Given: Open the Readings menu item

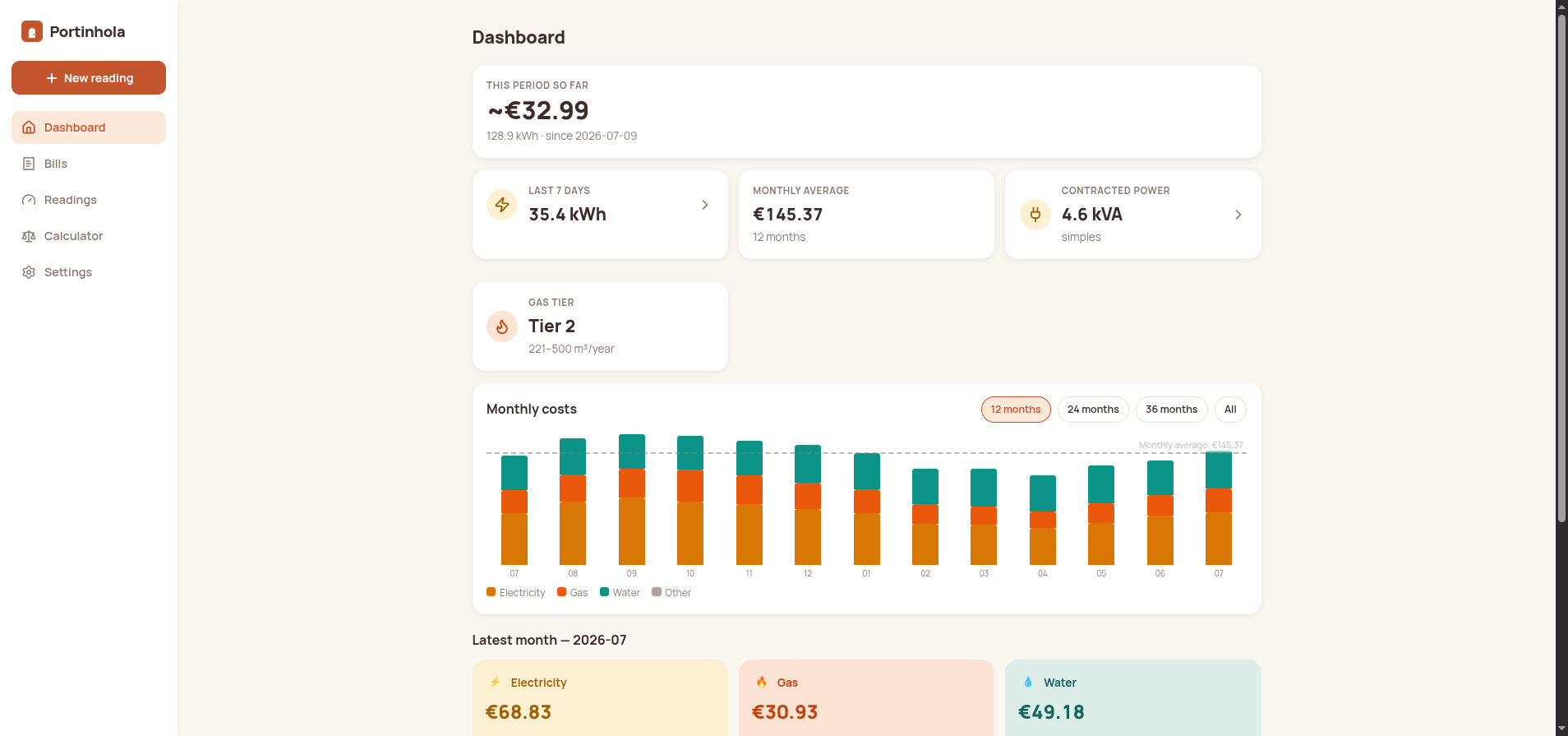Looking at the screenshot, I should coord(89,200).
